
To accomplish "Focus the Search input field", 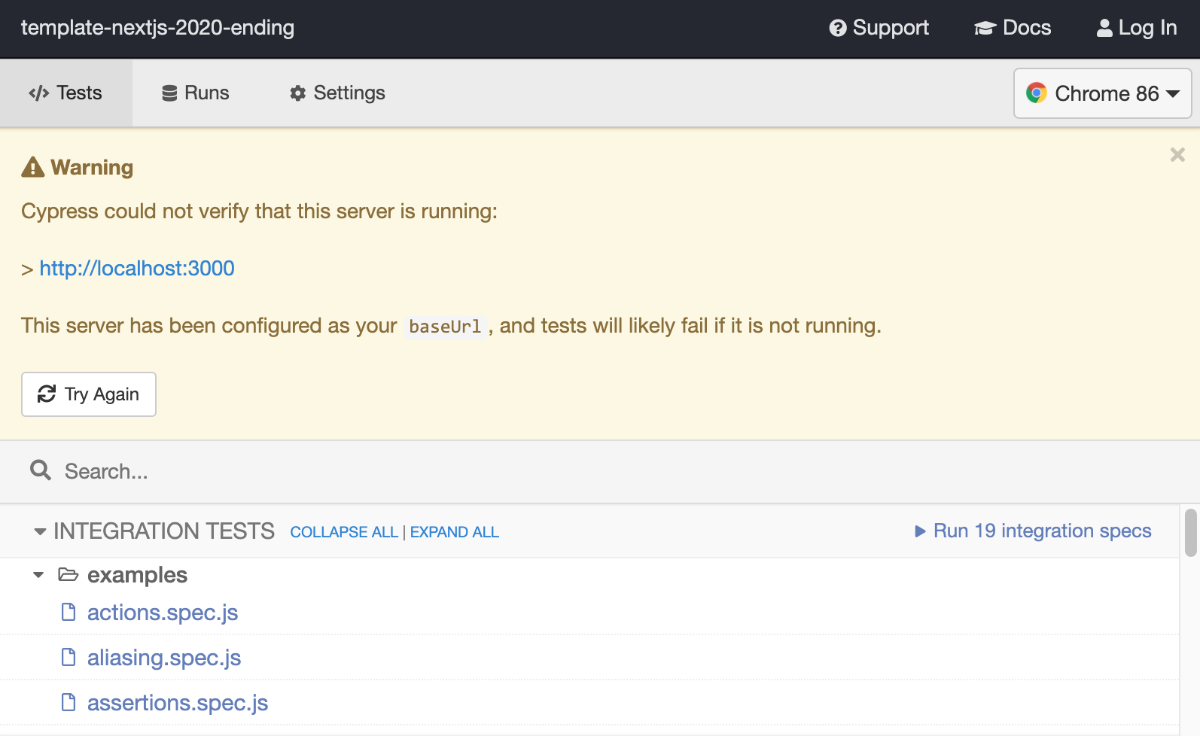I will pos(600,471).
